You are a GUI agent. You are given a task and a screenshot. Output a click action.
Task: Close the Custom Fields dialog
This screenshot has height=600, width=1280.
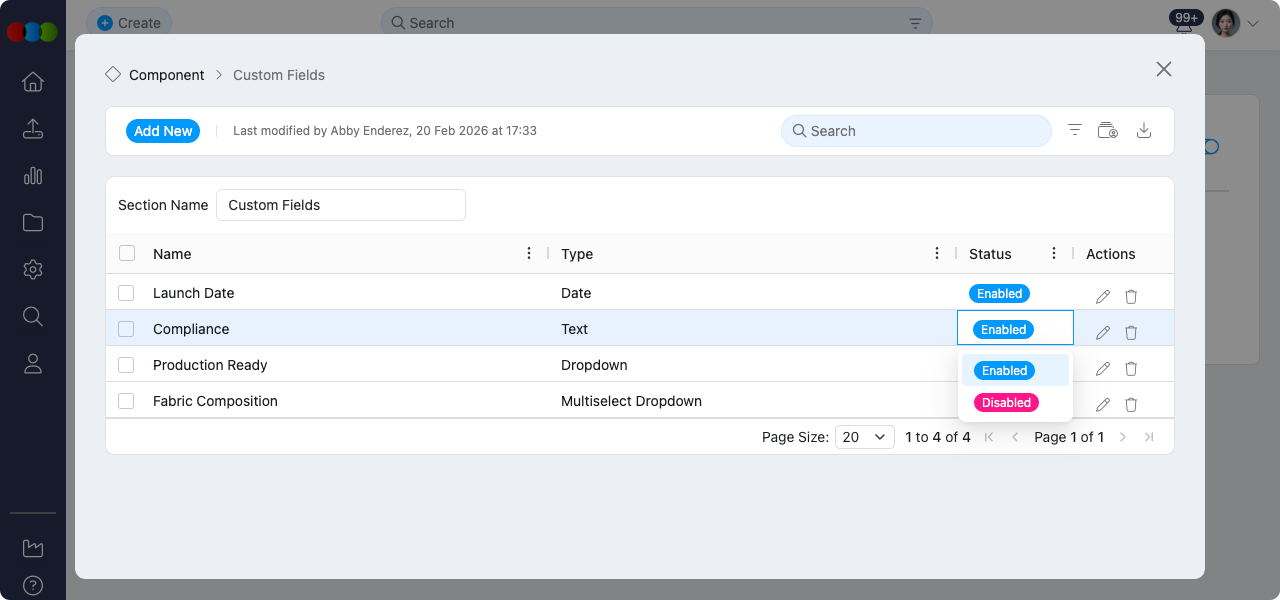[1163, 69]
